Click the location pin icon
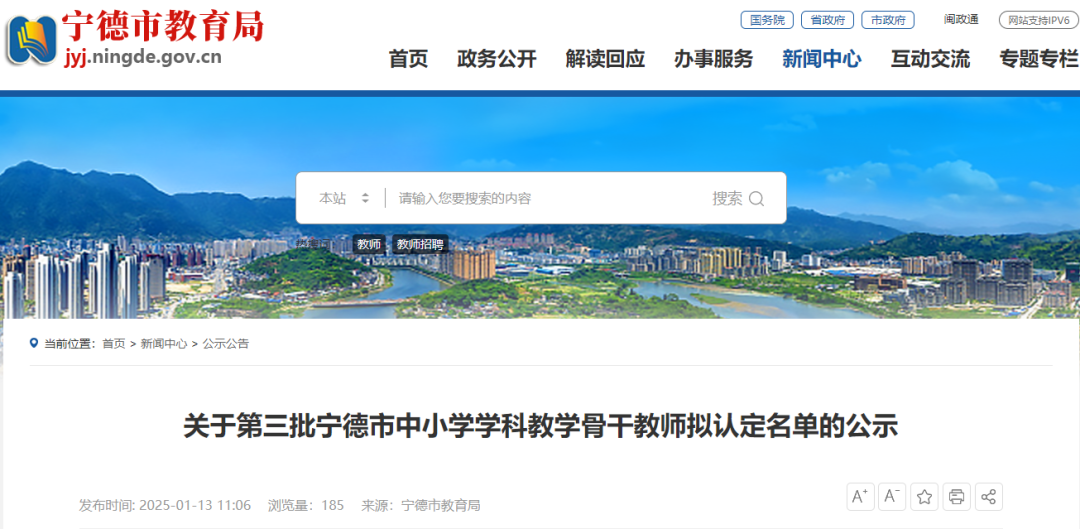The height and width of the screenshot is (529, 1080). 34,343
